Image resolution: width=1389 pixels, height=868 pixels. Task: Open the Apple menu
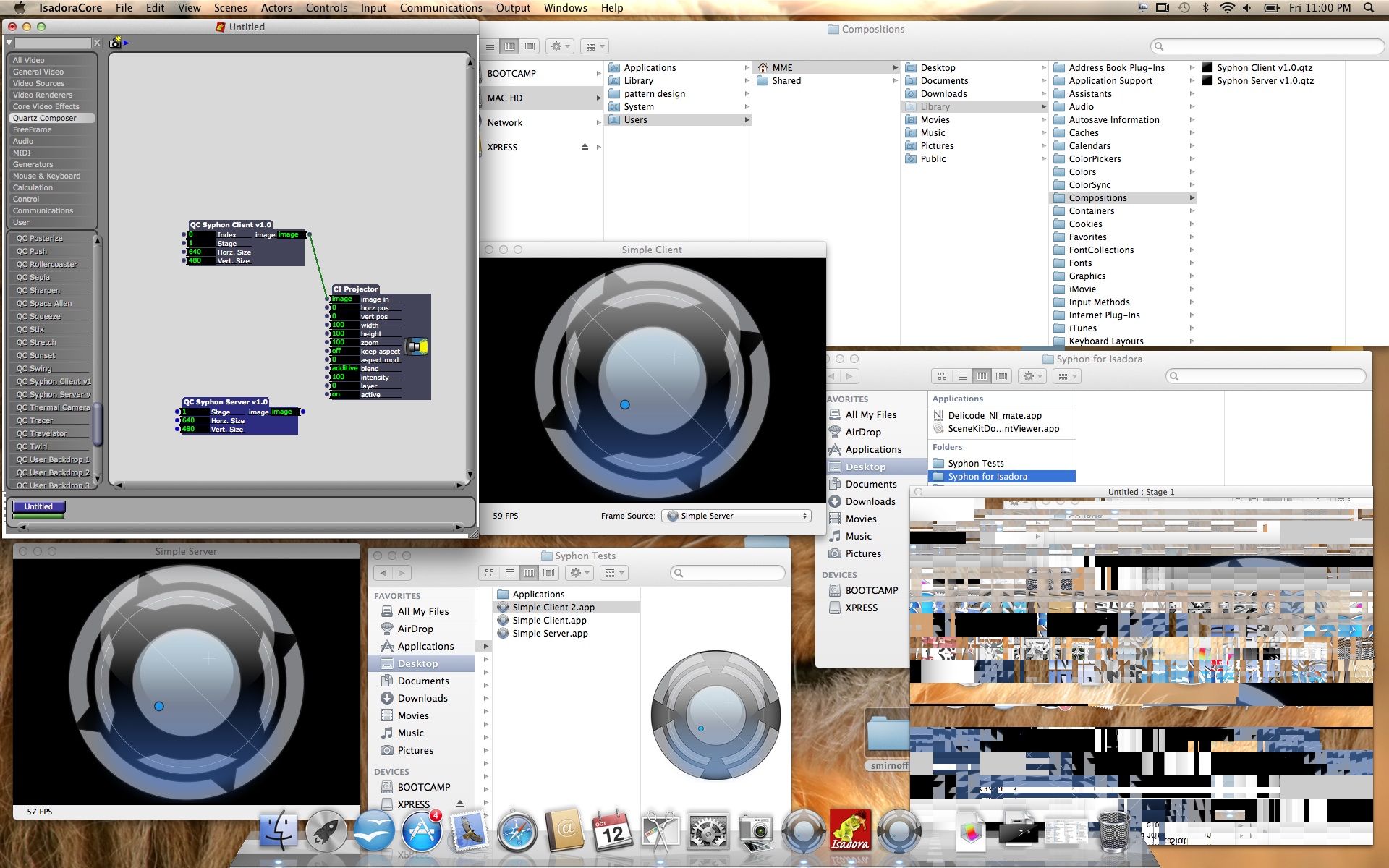point(20,8)
